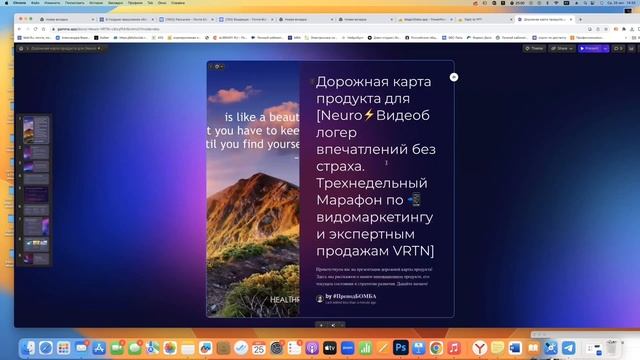Go back with Chrome back arrow
This screenshot has height=360, width=640.
click(19, 29)
